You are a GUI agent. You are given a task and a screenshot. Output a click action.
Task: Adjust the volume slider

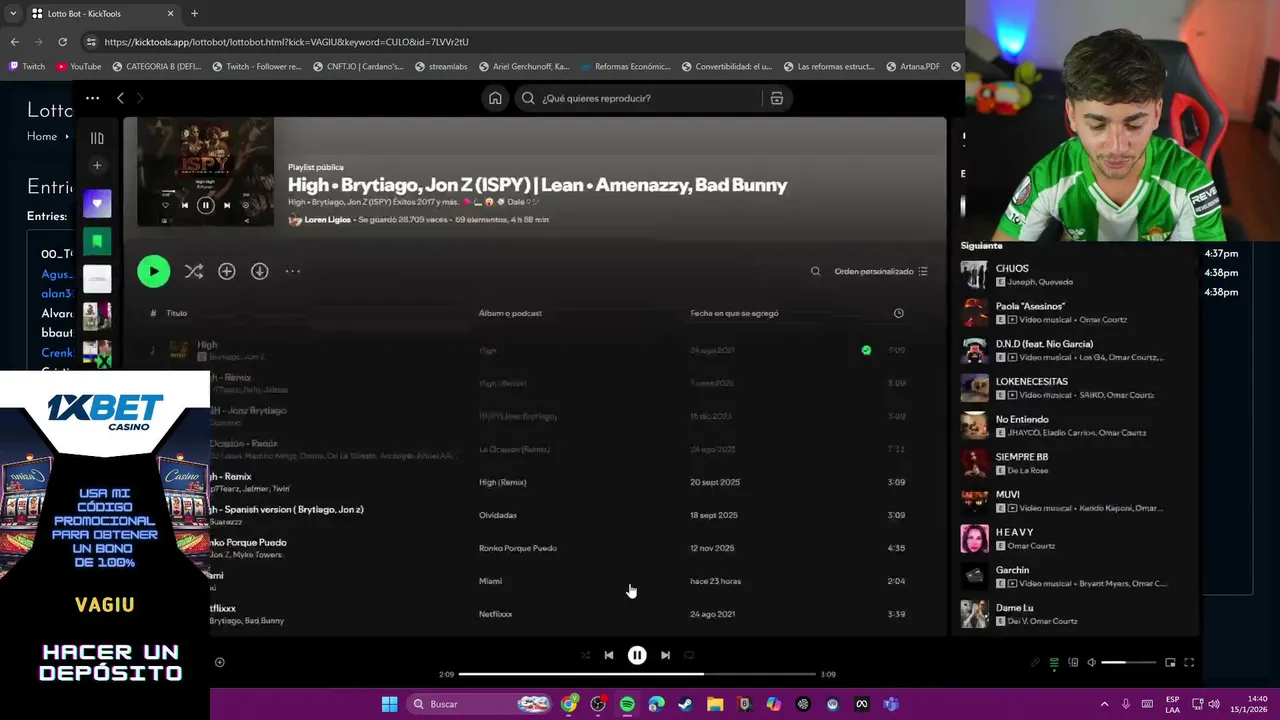tap(1127, 662)
